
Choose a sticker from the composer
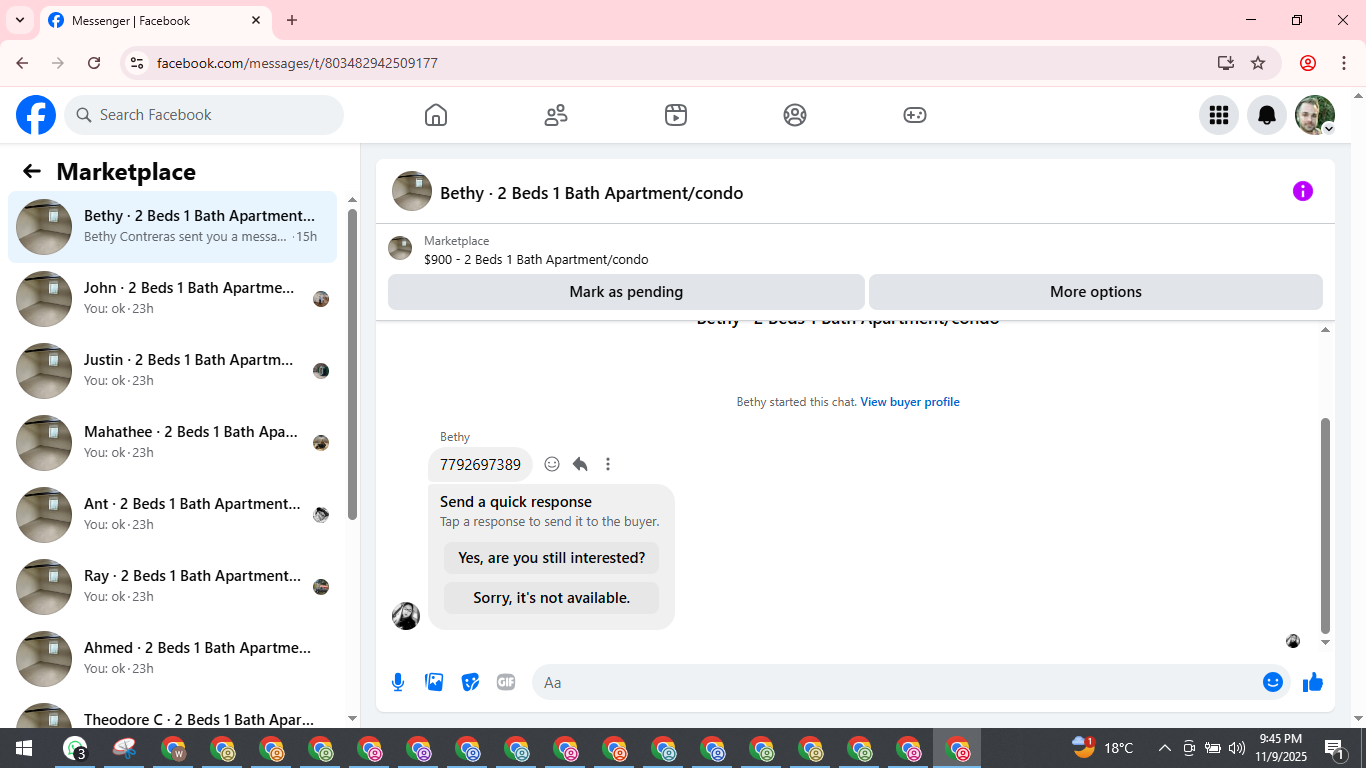click(470, 682)
